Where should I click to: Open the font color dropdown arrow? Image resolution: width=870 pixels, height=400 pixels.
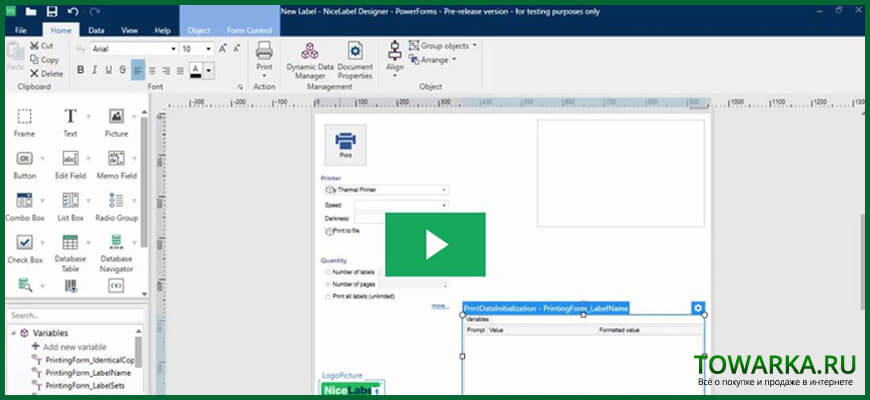pyautogui.click(x=209, y=70)
